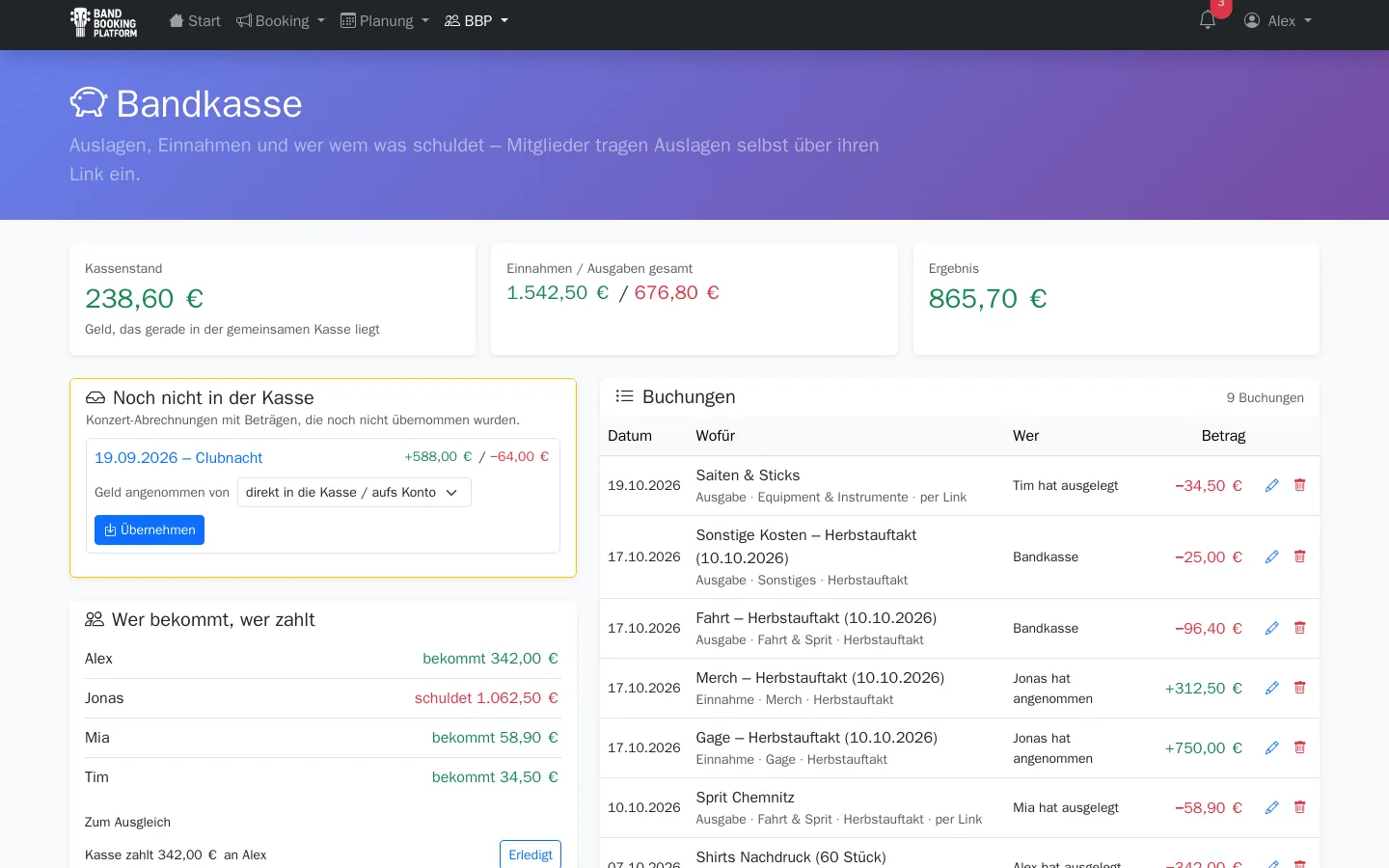Click the list icon next to Buchungen
This screenshot has height=868, width=1389.
[624, 396]
